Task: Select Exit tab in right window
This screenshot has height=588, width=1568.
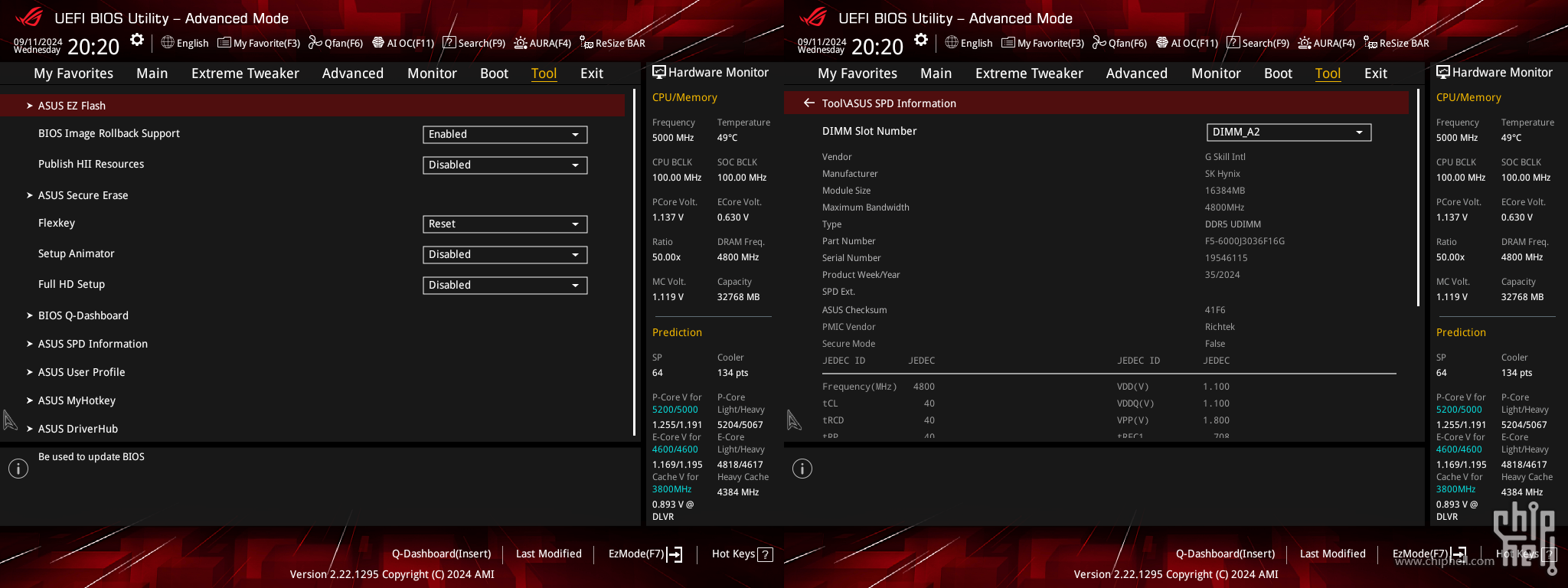Action: coord(1376,73)
